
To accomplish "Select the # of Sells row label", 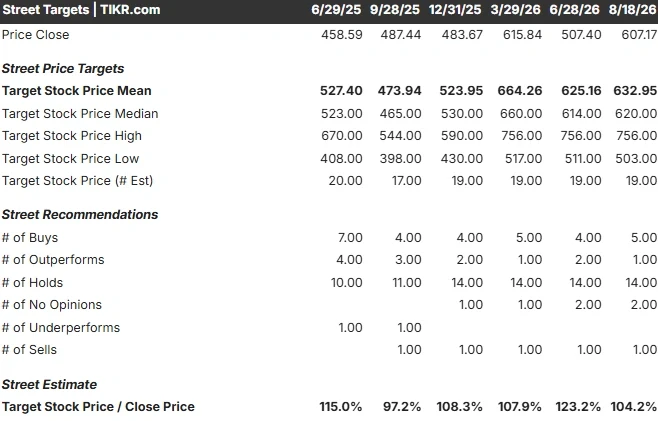I will click(x=29, y=350).
